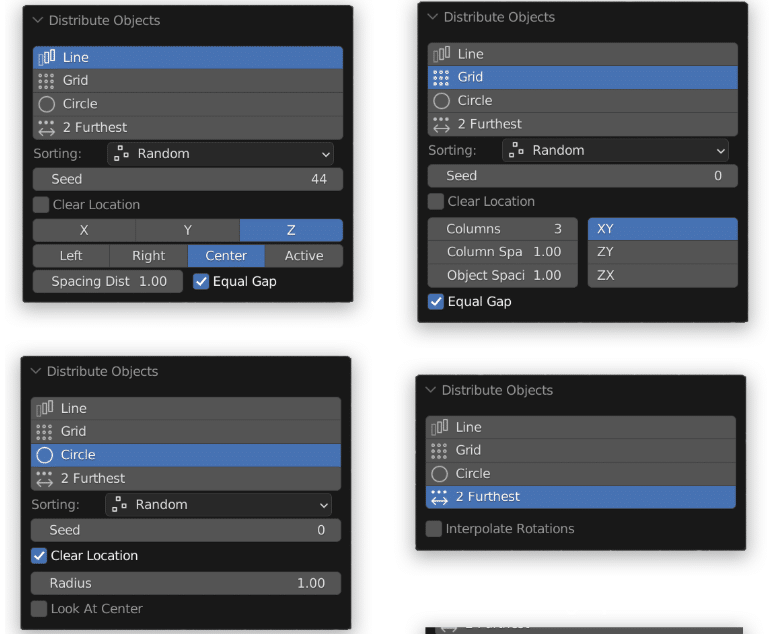Click Circle icon in the Interpolate Rotations panel

(x=439, y=474)
